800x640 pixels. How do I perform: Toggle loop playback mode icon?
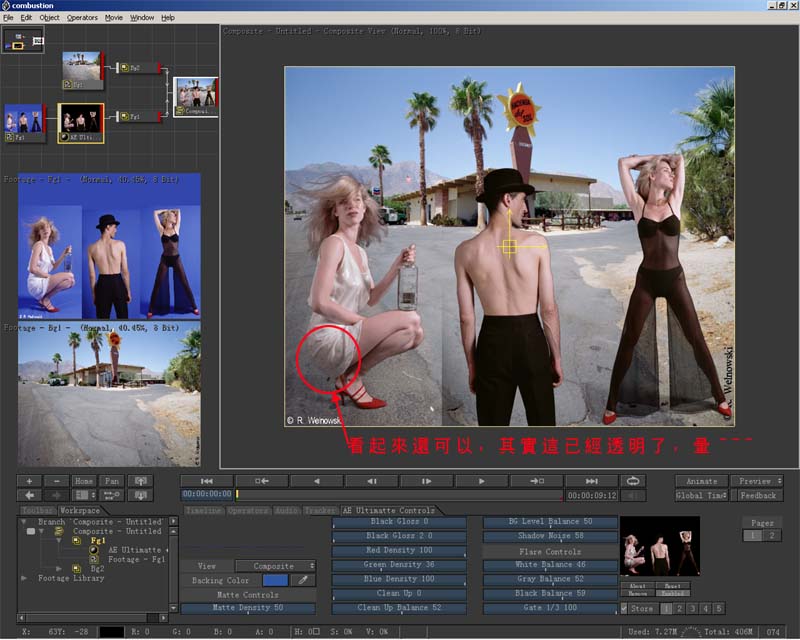pos(633,481)
